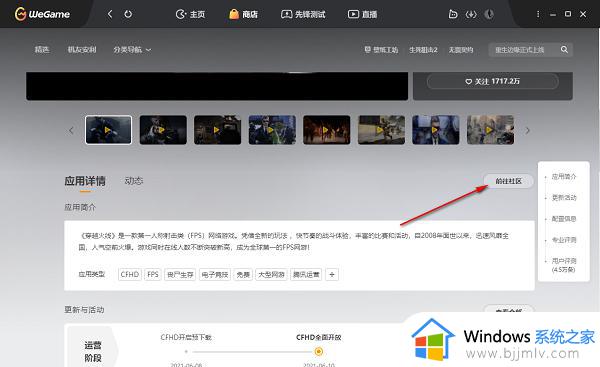Open the three-dot more menu
The width and height of the screenshot is (600, 367).
[538, 14]
